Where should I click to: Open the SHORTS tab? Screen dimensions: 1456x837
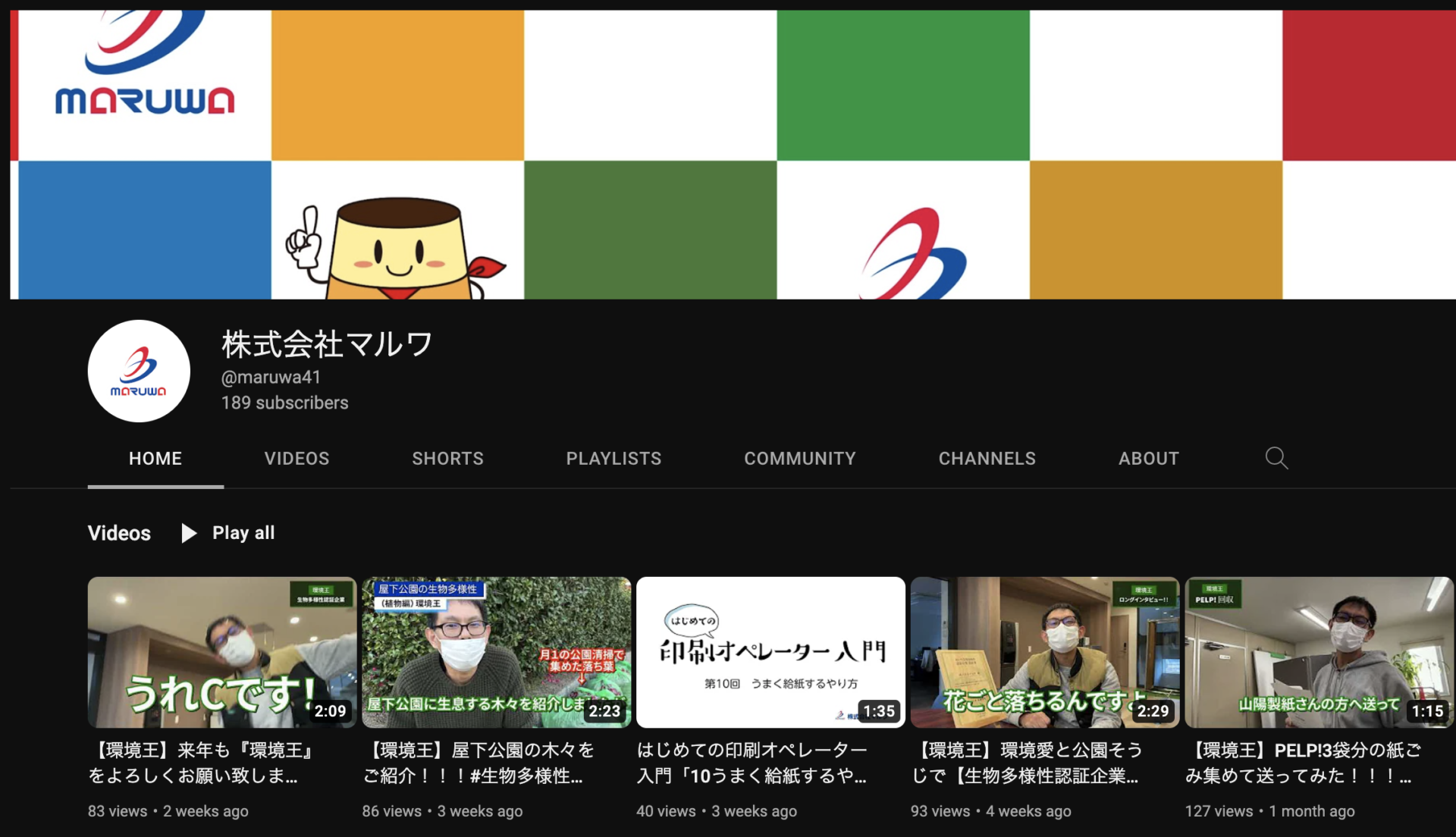[x=447, y=458]
